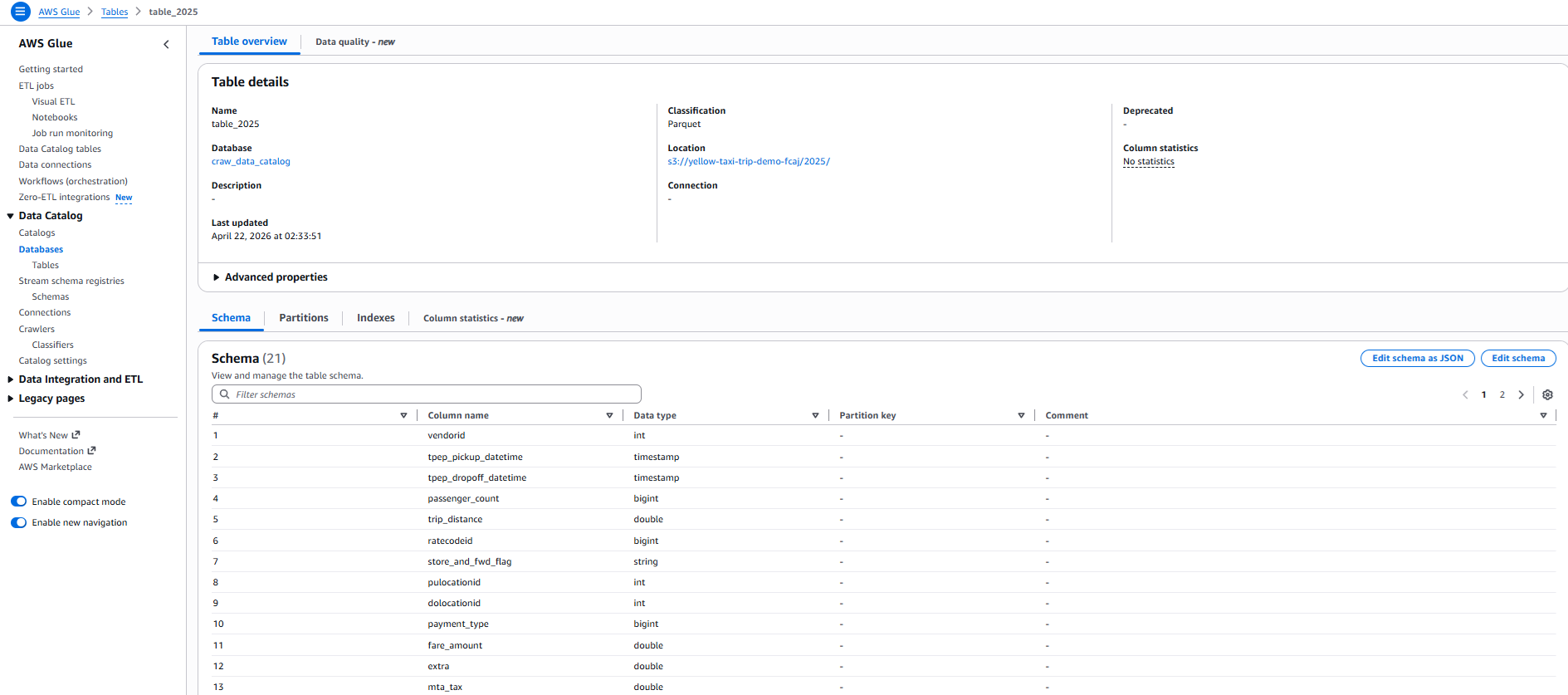
Task: Open the Indexes tab
Action: tap(376, 318)
